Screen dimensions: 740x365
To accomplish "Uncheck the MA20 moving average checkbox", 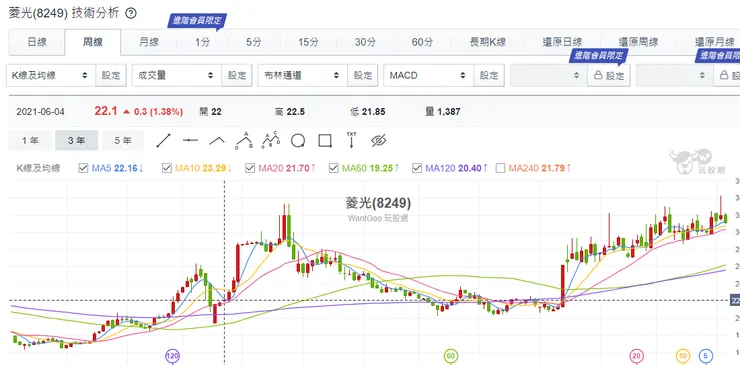I will click(250, 168).
